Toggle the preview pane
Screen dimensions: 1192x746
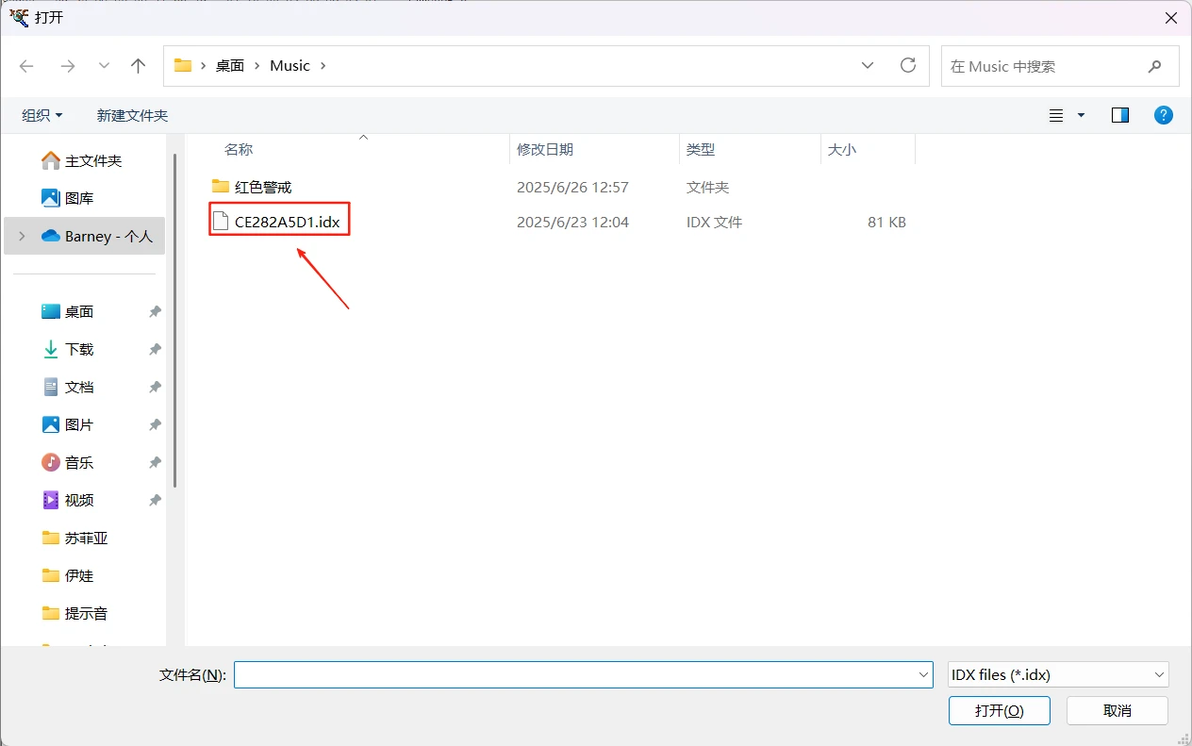pos(1120,115)
